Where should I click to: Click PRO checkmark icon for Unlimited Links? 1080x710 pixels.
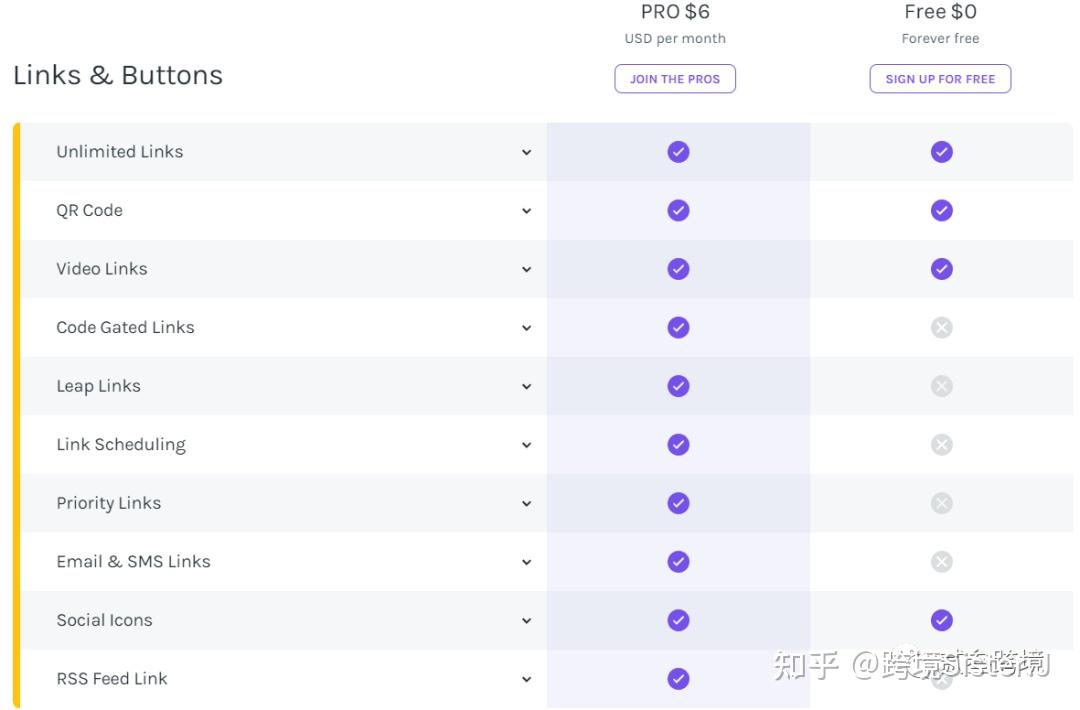[678, 152]
